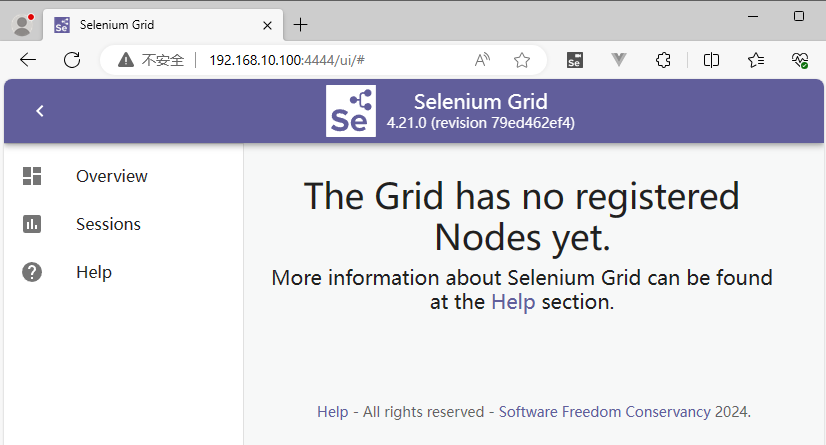
Task: Click the Sessions chart icon
Action: pyautogui.click(x=32, y=224)
